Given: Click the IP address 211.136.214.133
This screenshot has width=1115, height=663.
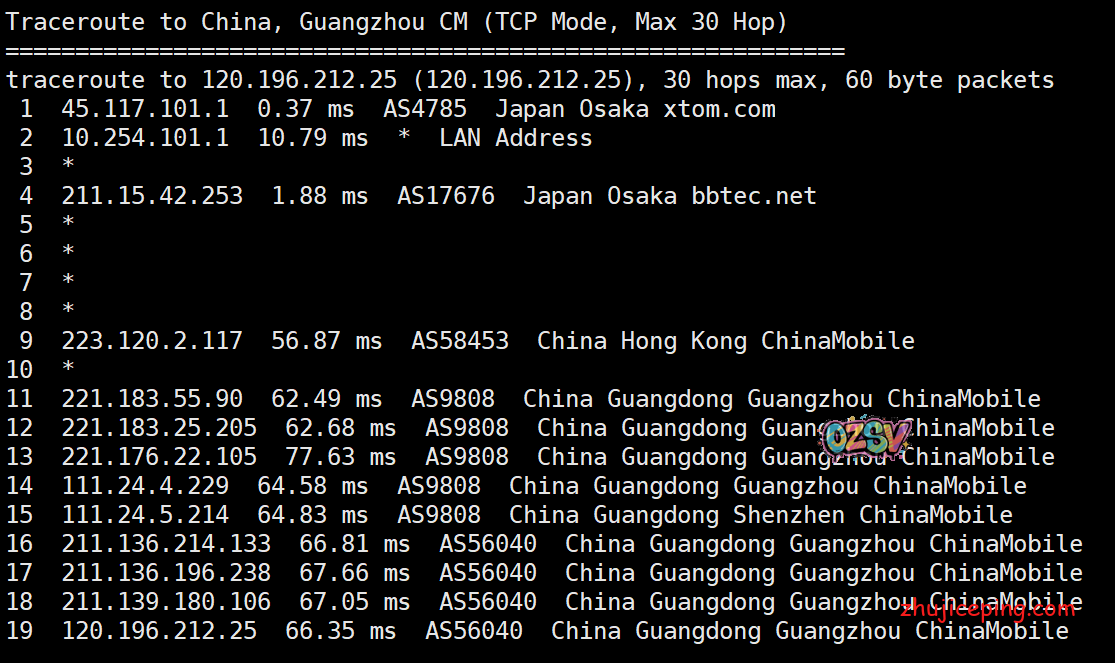Looking at the screenshot, I should coord(166,544).
